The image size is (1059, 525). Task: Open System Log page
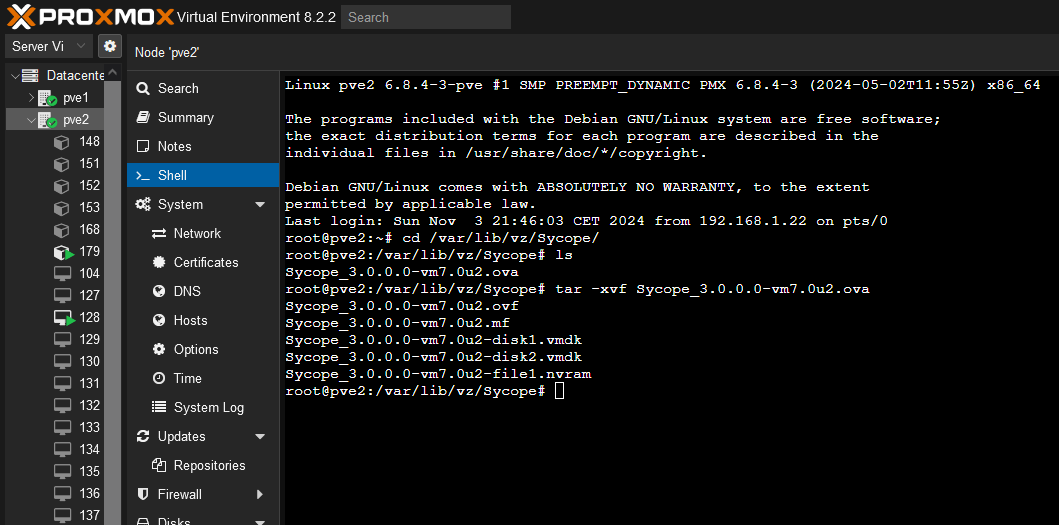click(x=208, y=407)
